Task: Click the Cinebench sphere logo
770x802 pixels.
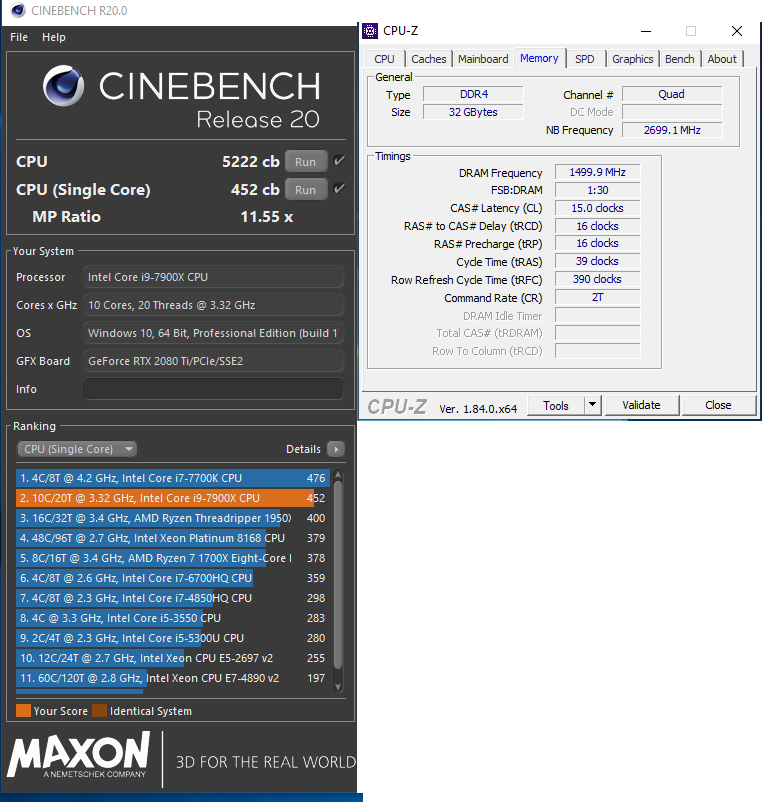Action: [x=63, y=85]
